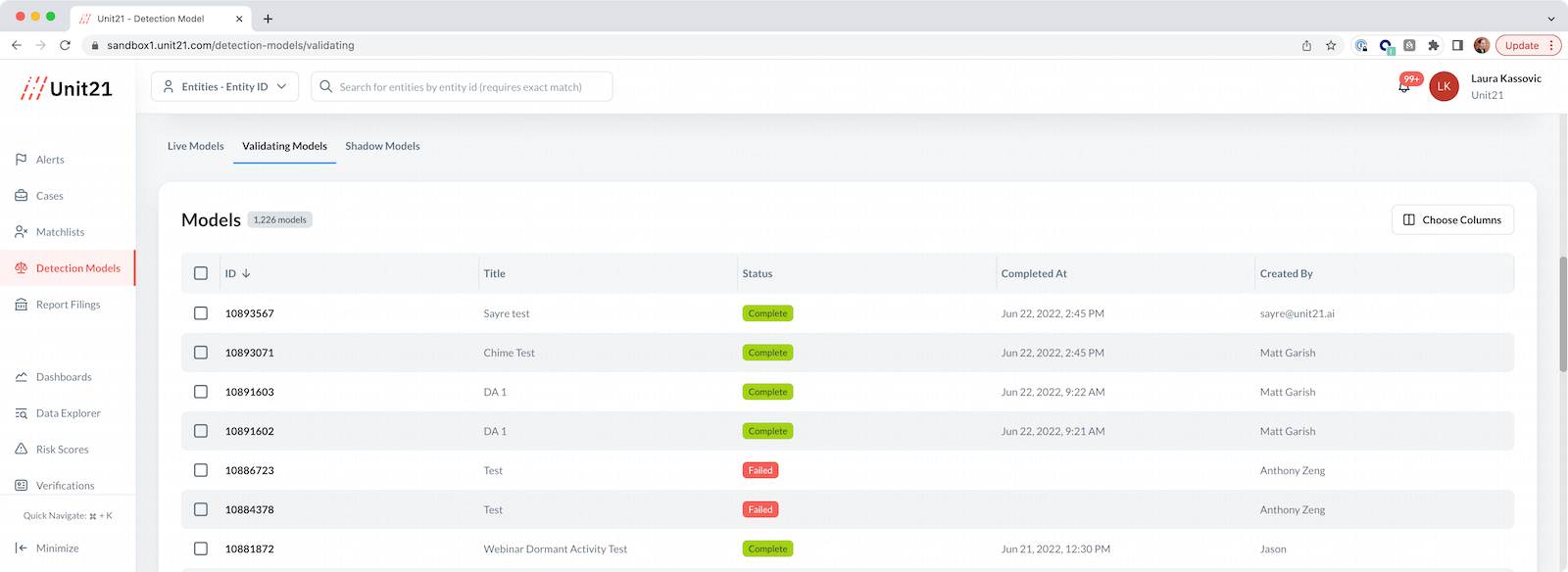Check the box for model 10893567
This screenshot has width=1568, height=572.
coord(201,313)
